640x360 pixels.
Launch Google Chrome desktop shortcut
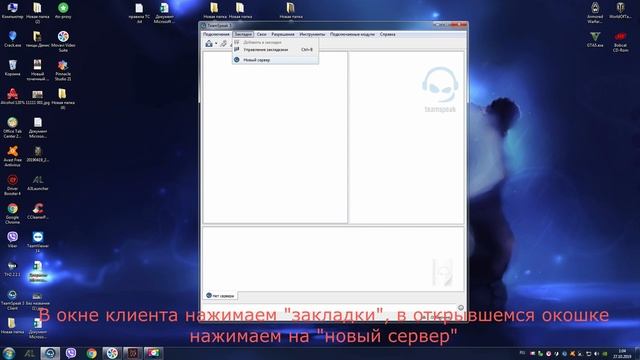(x=12, y=213)
